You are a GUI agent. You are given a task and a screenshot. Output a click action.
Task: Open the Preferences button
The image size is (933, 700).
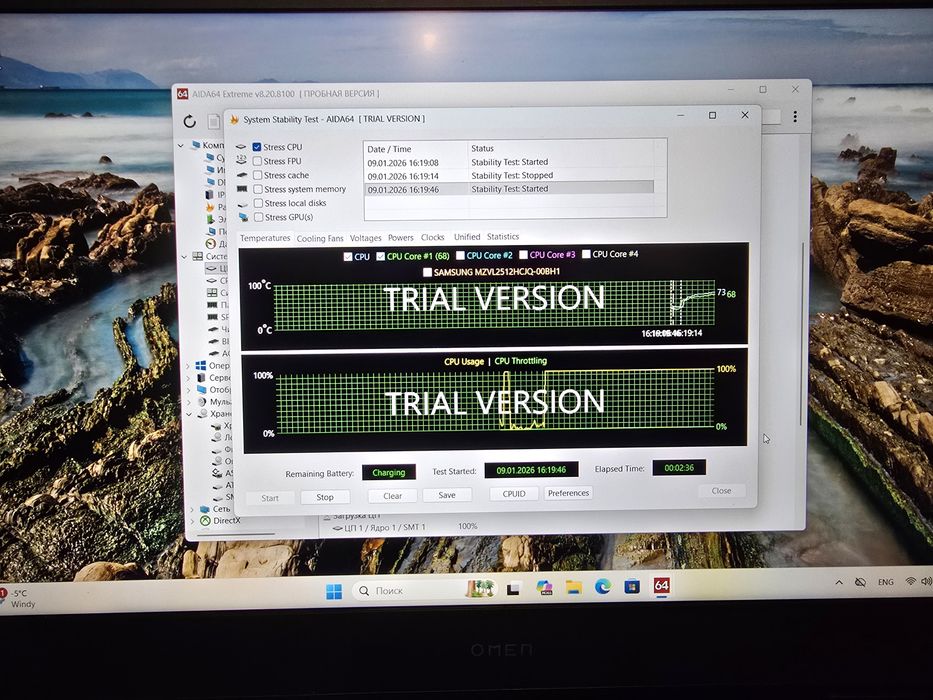568,493
